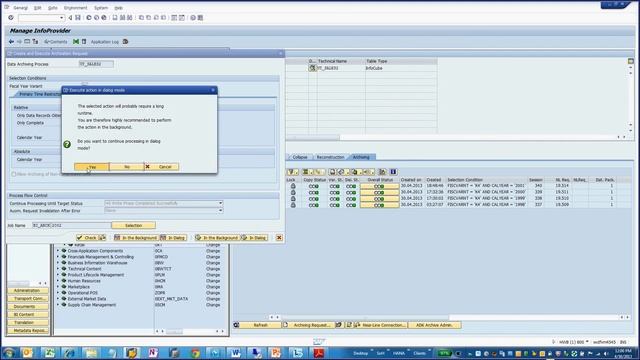Click the lock icon in the CALYEAR 1998 row

(293, 205)
